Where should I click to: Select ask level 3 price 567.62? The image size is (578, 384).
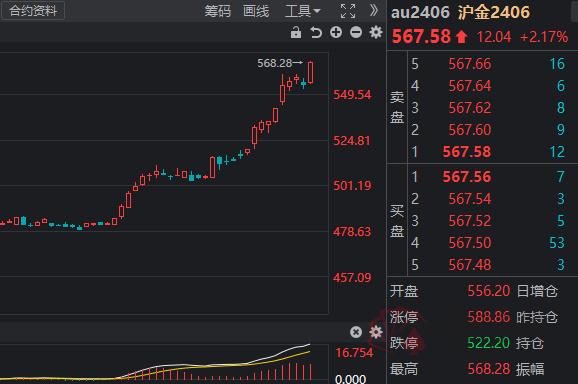tap(470, 108)
